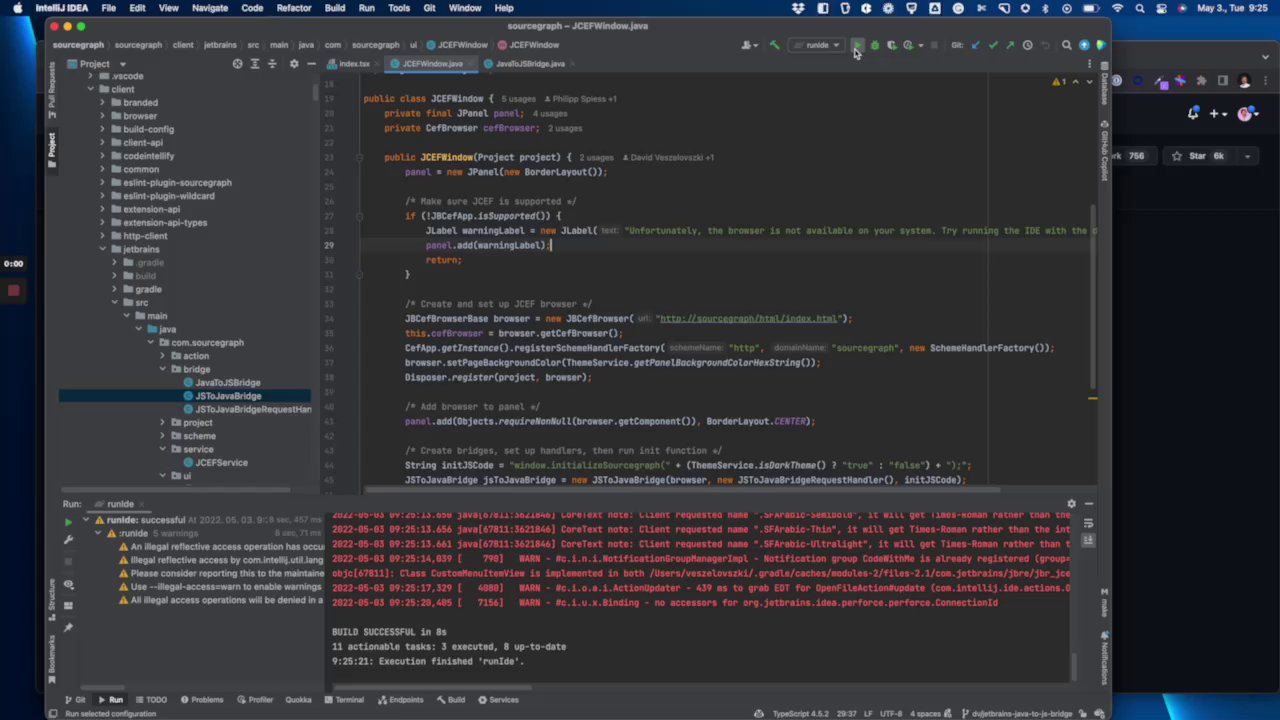The height and width of the screenshot is (720, 1280).
Task: Open Search Everywhere magnifier icon
Action: pyautogui.click(x=1066, y=45)
